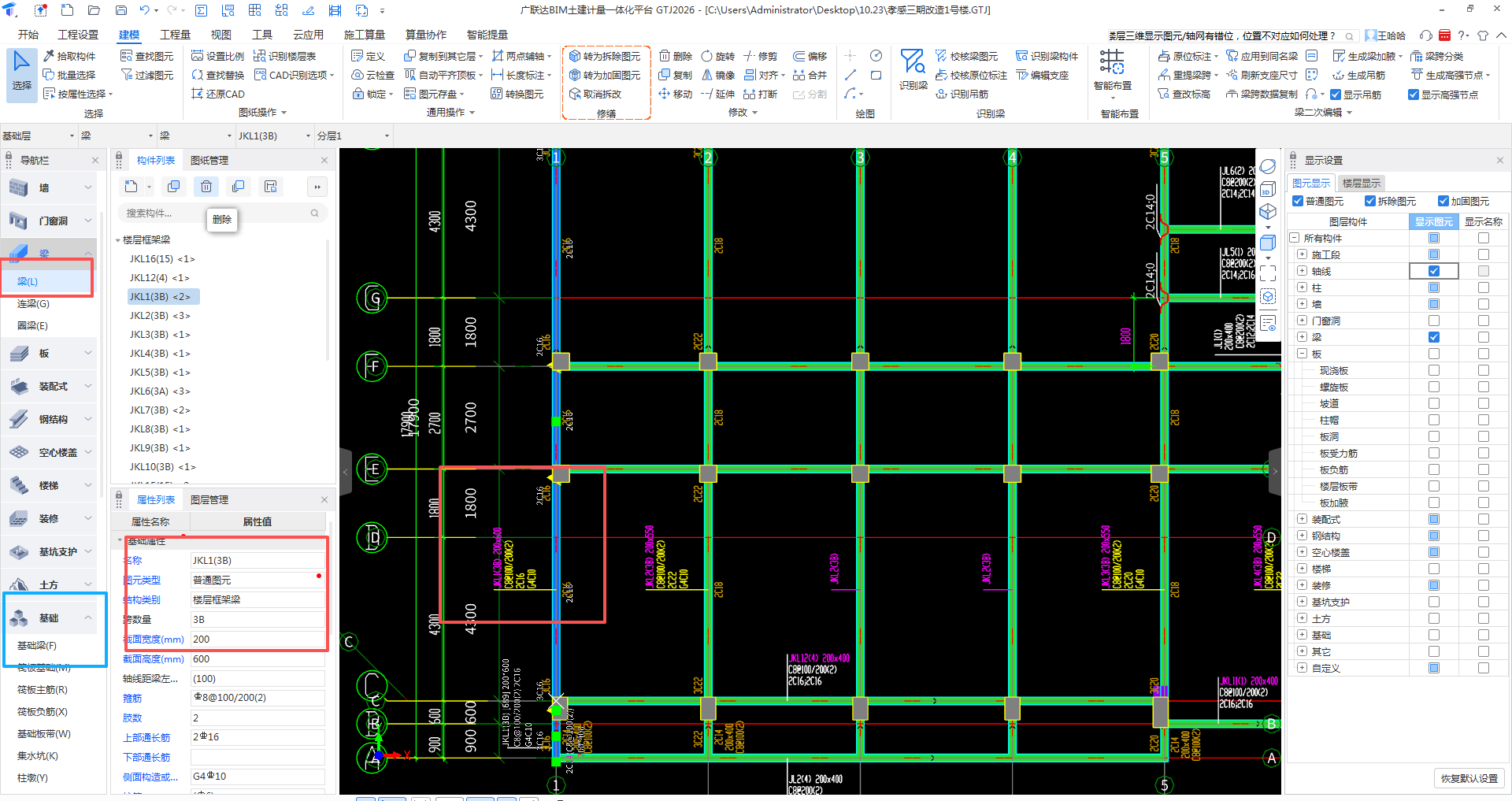Select the 镜像 tool
1512x801 pixels.
click(x=717, y=75)
